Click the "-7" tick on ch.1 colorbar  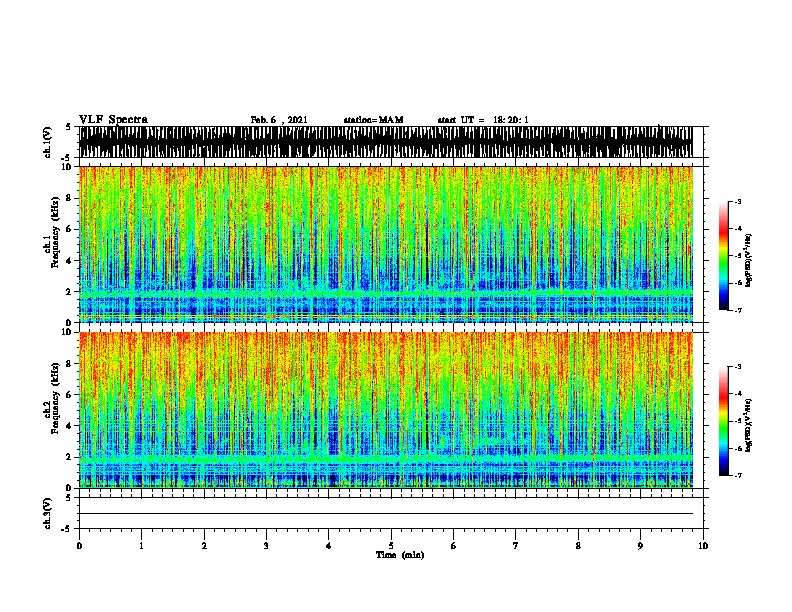pos(738,310)
